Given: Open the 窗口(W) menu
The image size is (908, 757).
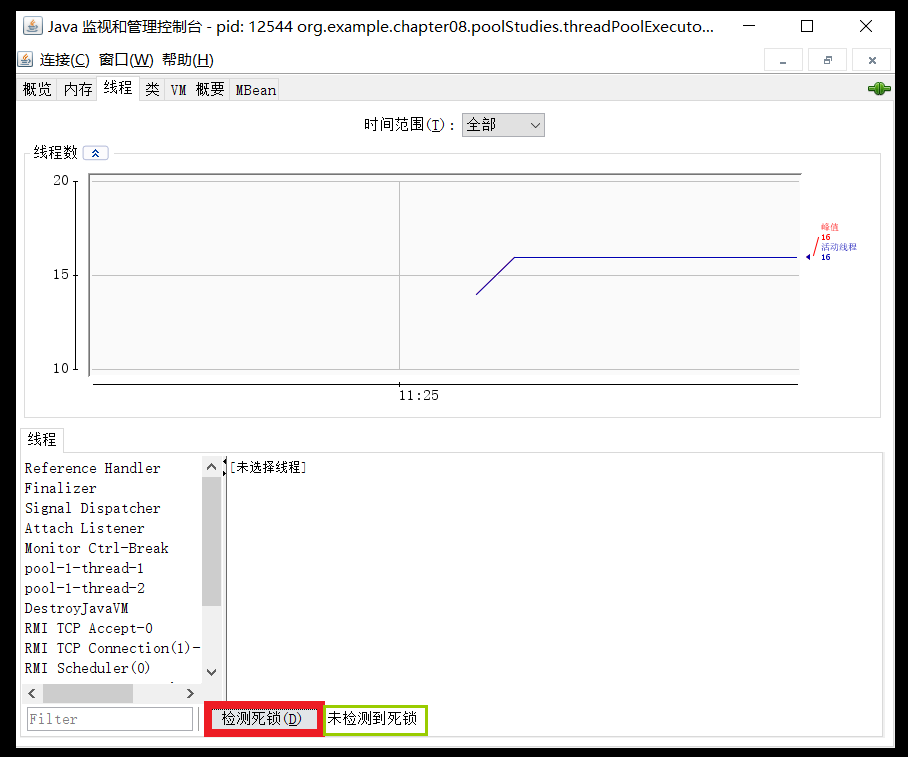Looking at the screenshot, I should pos(126,60).
